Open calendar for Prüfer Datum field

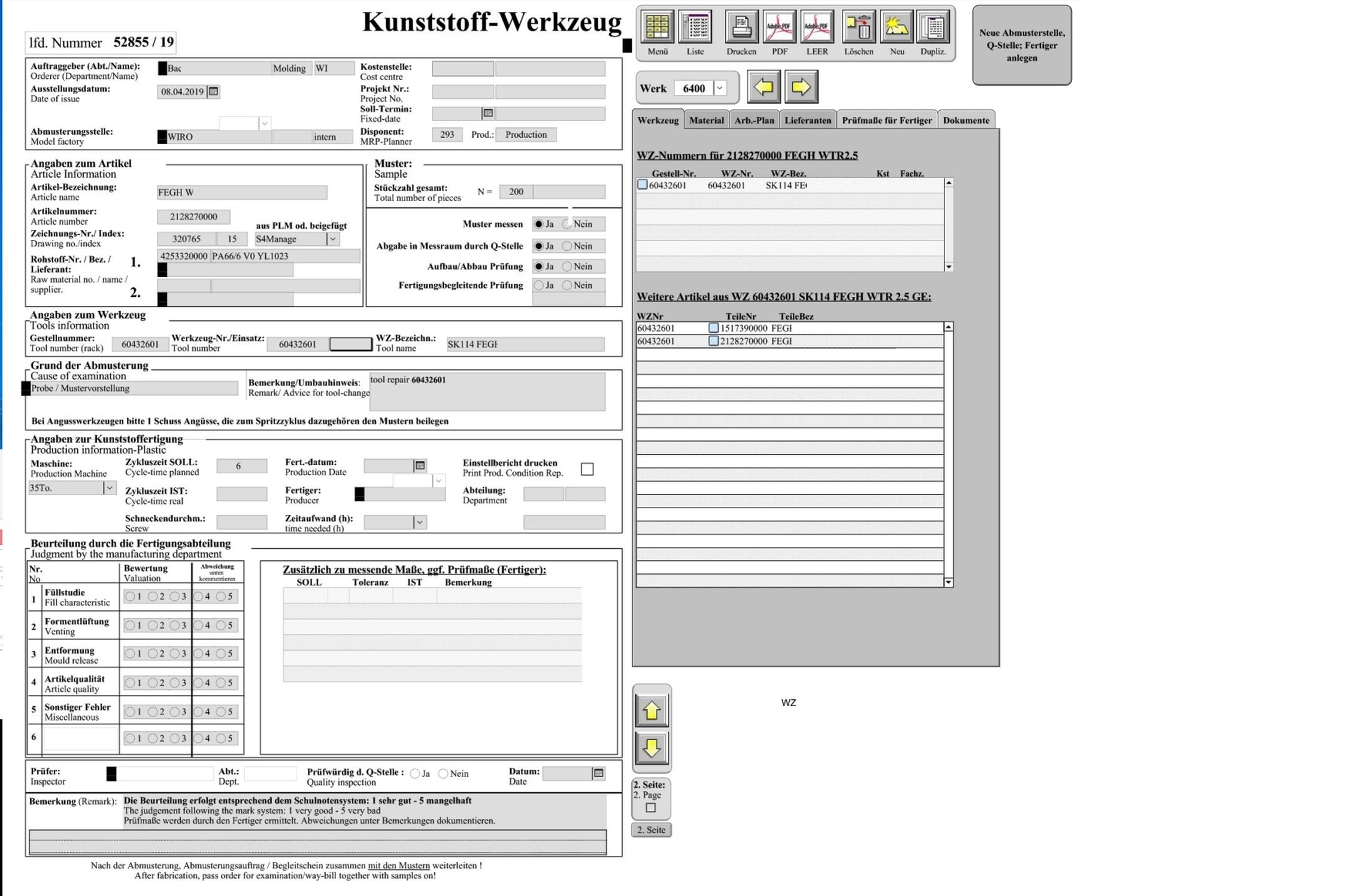point(598,773)
